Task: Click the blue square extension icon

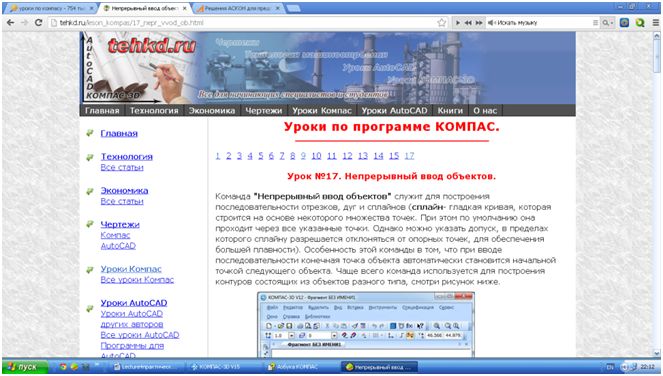Action: click(x=625, y=23)
